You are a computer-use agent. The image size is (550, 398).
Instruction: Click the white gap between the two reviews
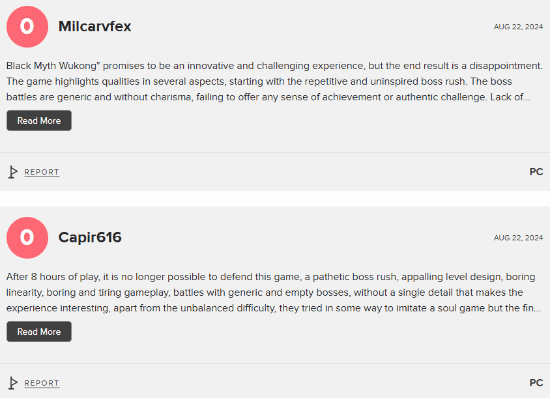pos(275,199)
